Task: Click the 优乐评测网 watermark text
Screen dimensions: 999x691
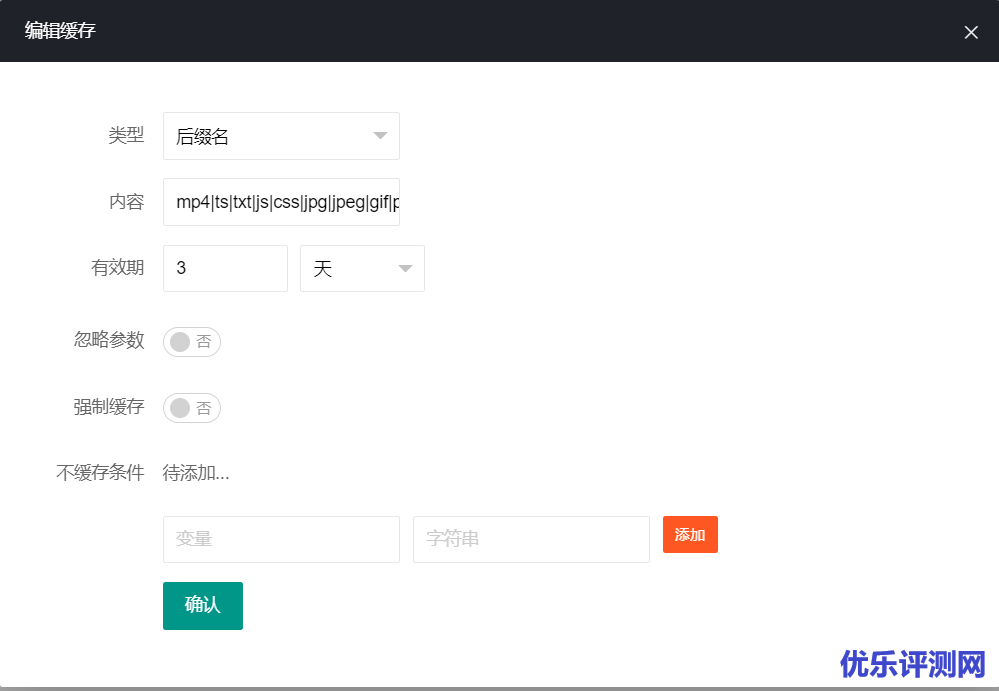Action: [x=913, y=664]
